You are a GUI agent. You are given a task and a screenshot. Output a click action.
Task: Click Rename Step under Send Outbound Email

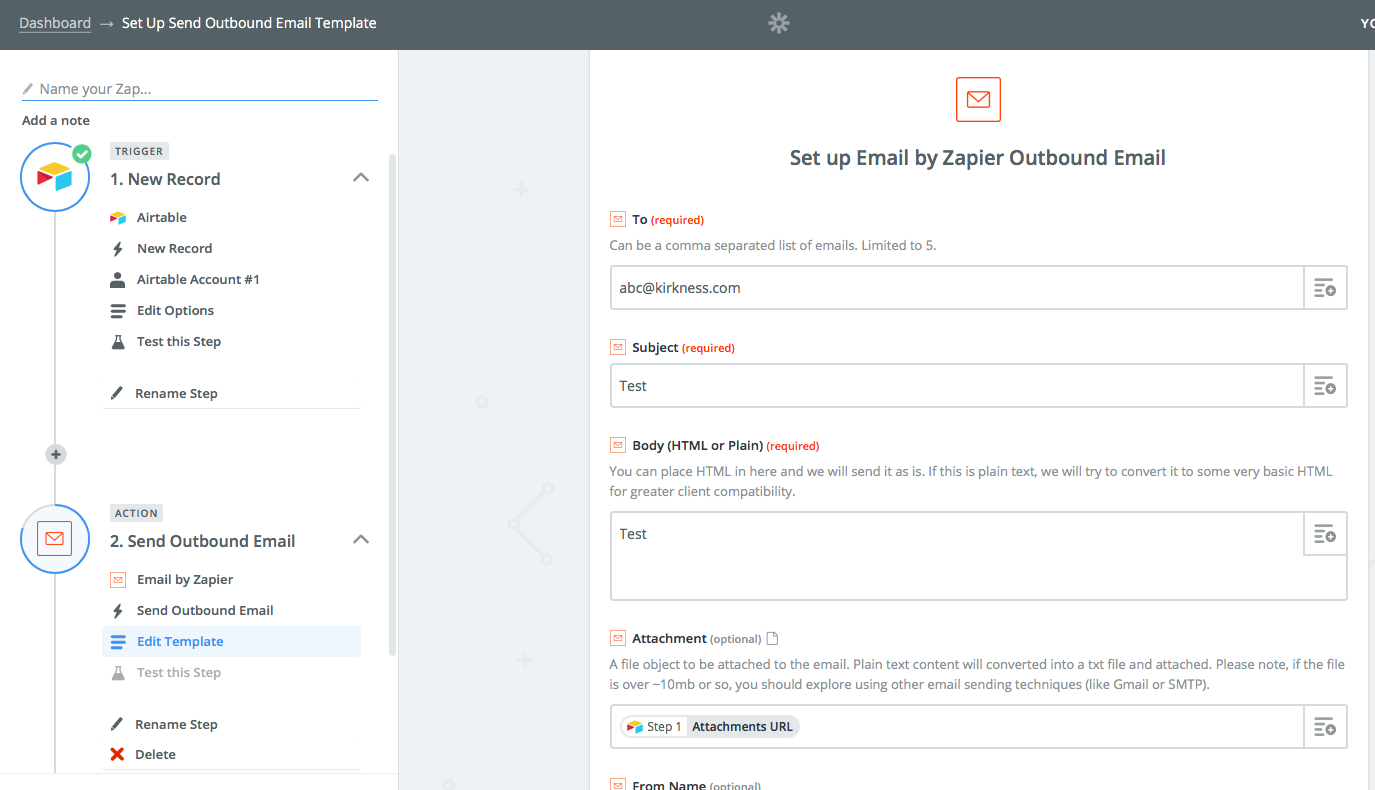tap(176, 724)
